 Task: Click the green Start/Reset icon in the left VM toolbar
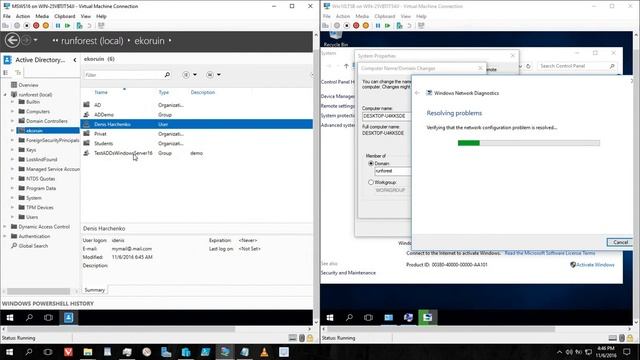pos(67,26)
